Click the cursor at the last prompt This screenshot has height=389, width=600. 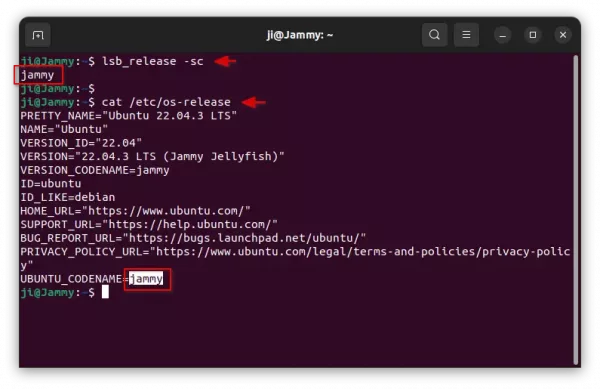coord(105,292)
